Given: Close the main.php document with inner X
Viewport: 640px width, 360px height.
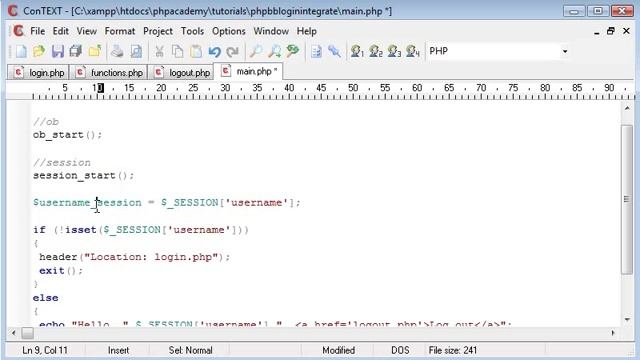Looking at the screenshot, I should pyautogui.click(x=626, y=31).
